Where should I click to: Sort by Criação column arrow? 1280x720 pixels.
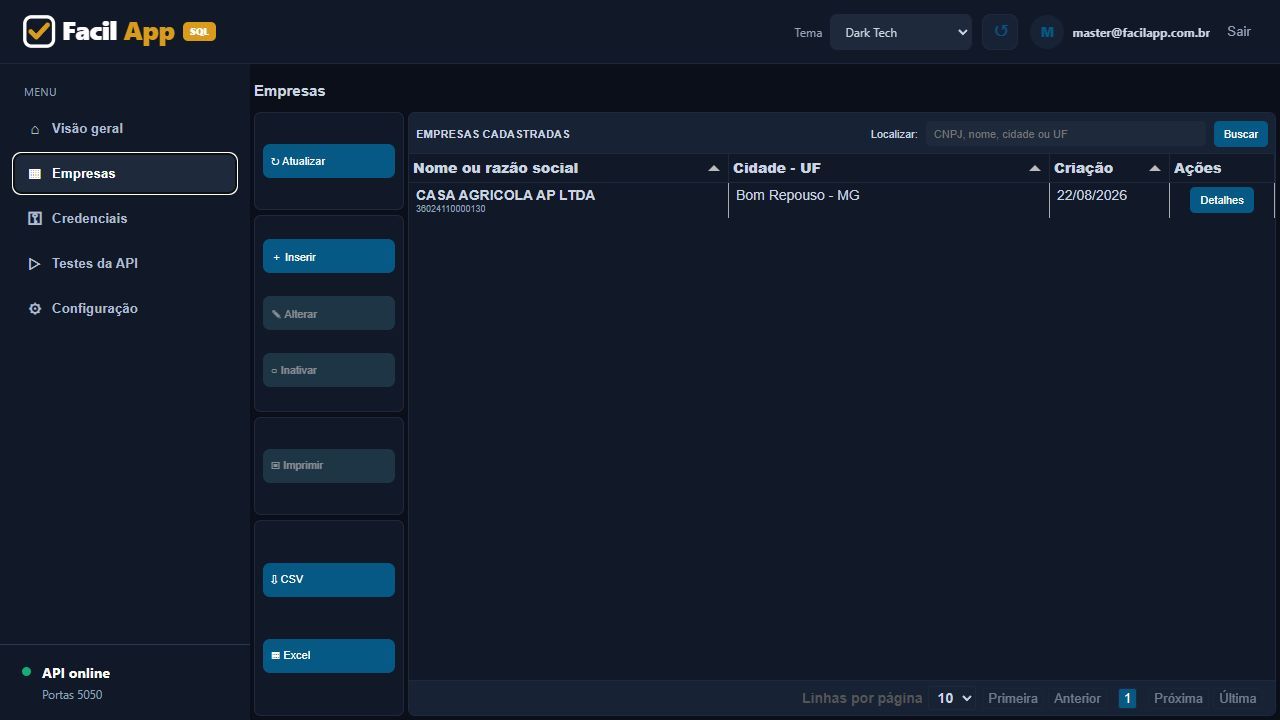pos(1155,168)
